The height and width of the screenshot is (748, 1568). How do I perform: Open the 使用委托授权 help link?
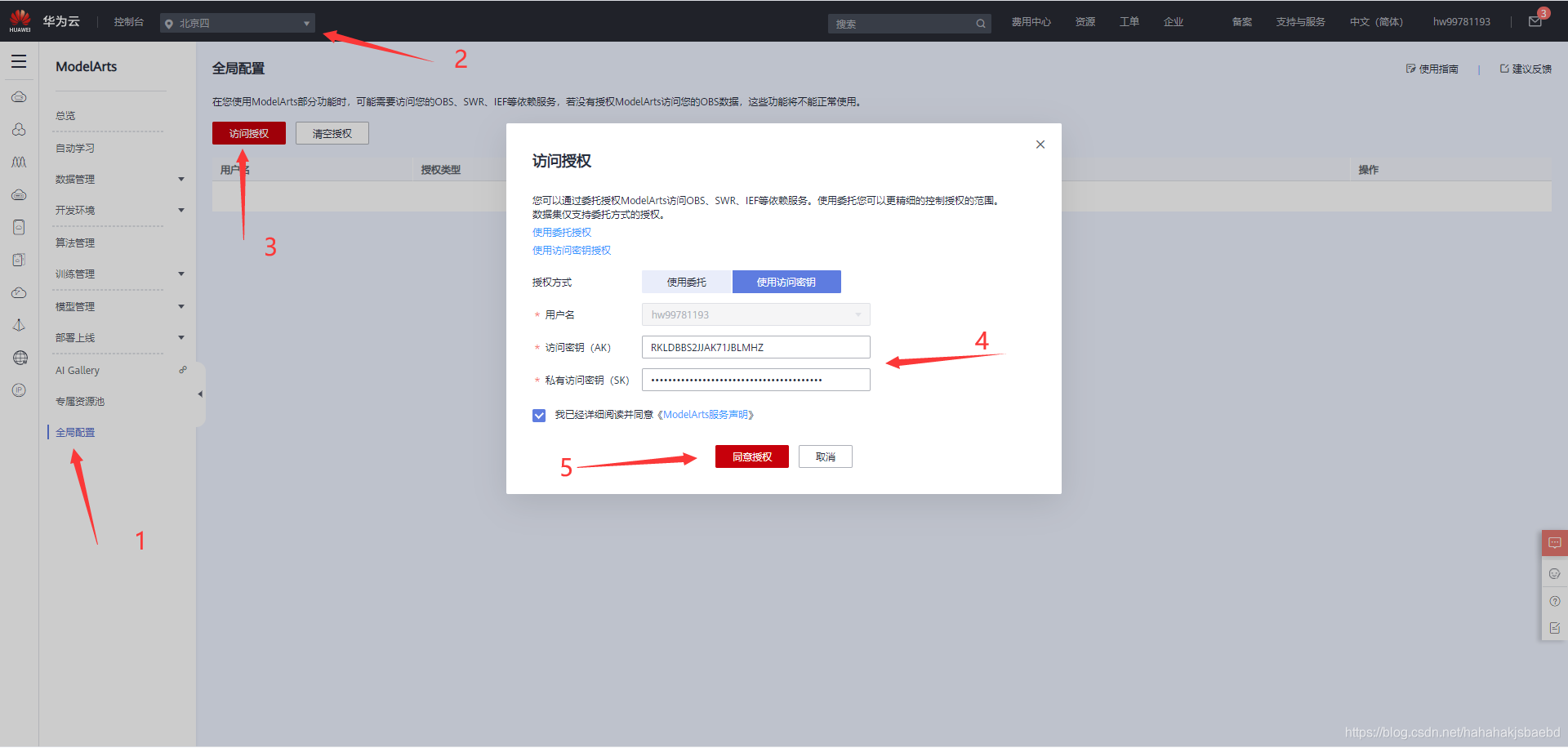tap(562, 233)
